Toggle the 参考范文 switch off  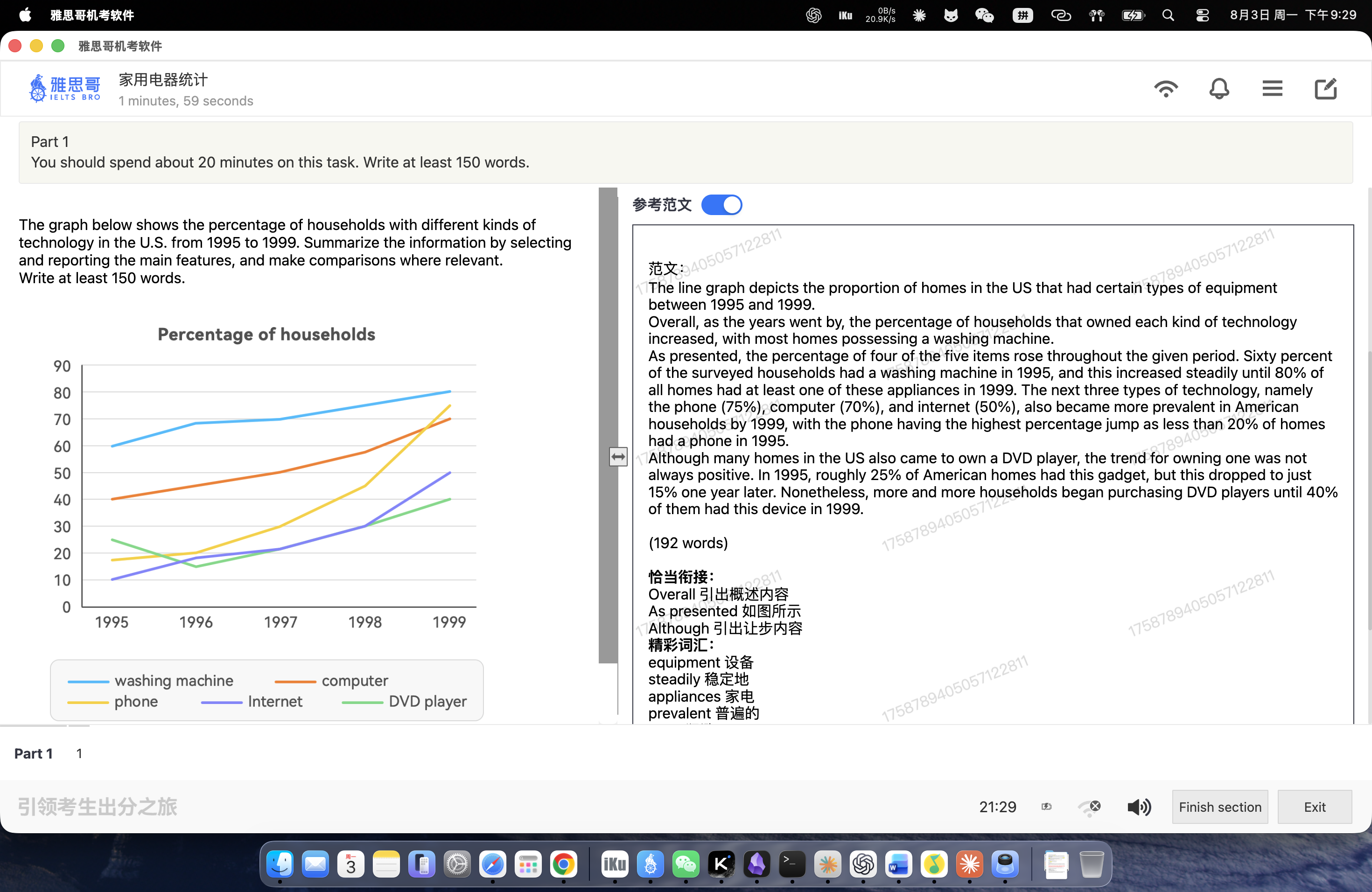(x=721, y=204)
